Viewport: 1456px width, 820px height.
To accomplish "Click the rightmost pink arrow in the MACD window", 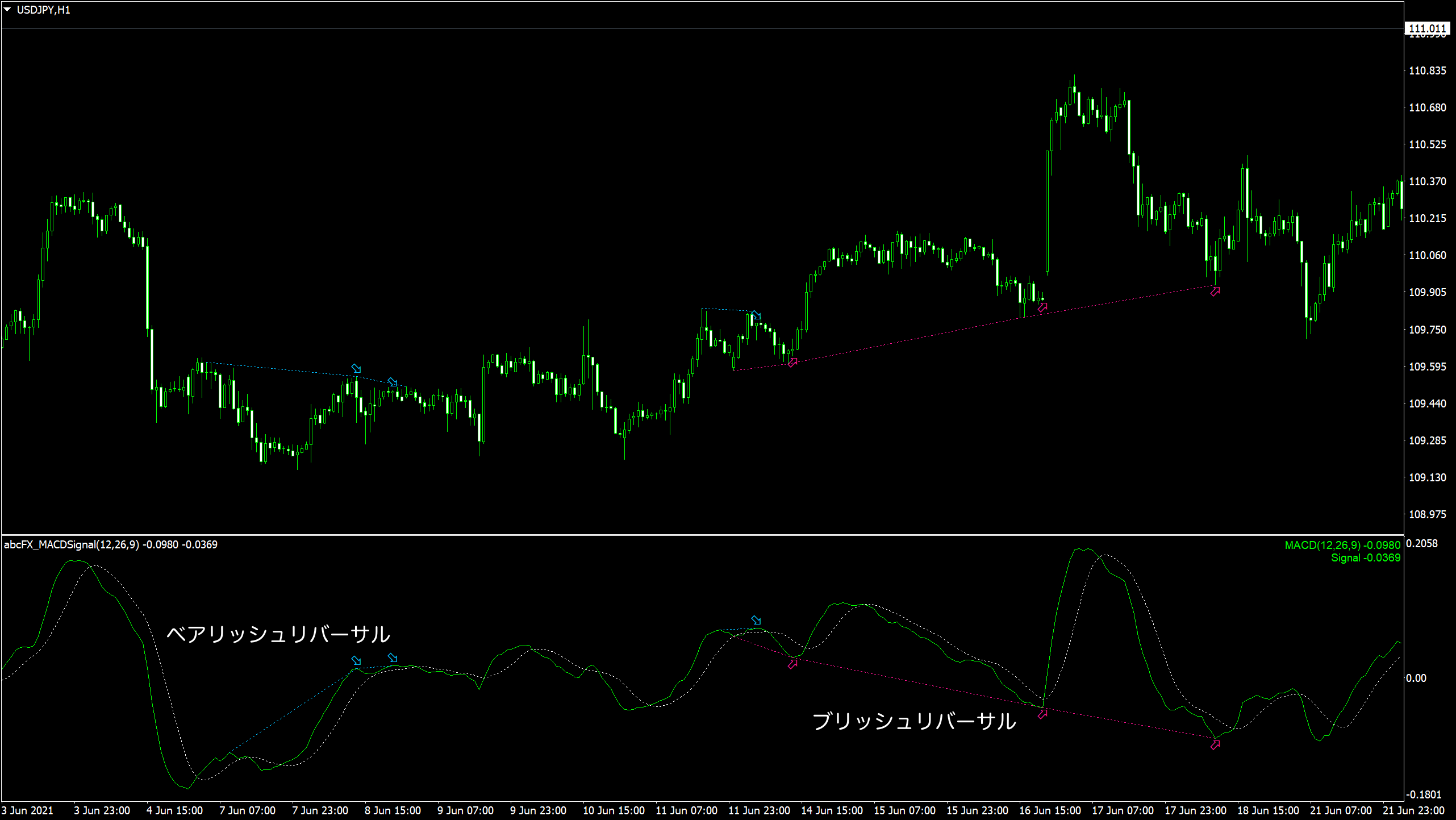I will click(x=1215, y=744).
